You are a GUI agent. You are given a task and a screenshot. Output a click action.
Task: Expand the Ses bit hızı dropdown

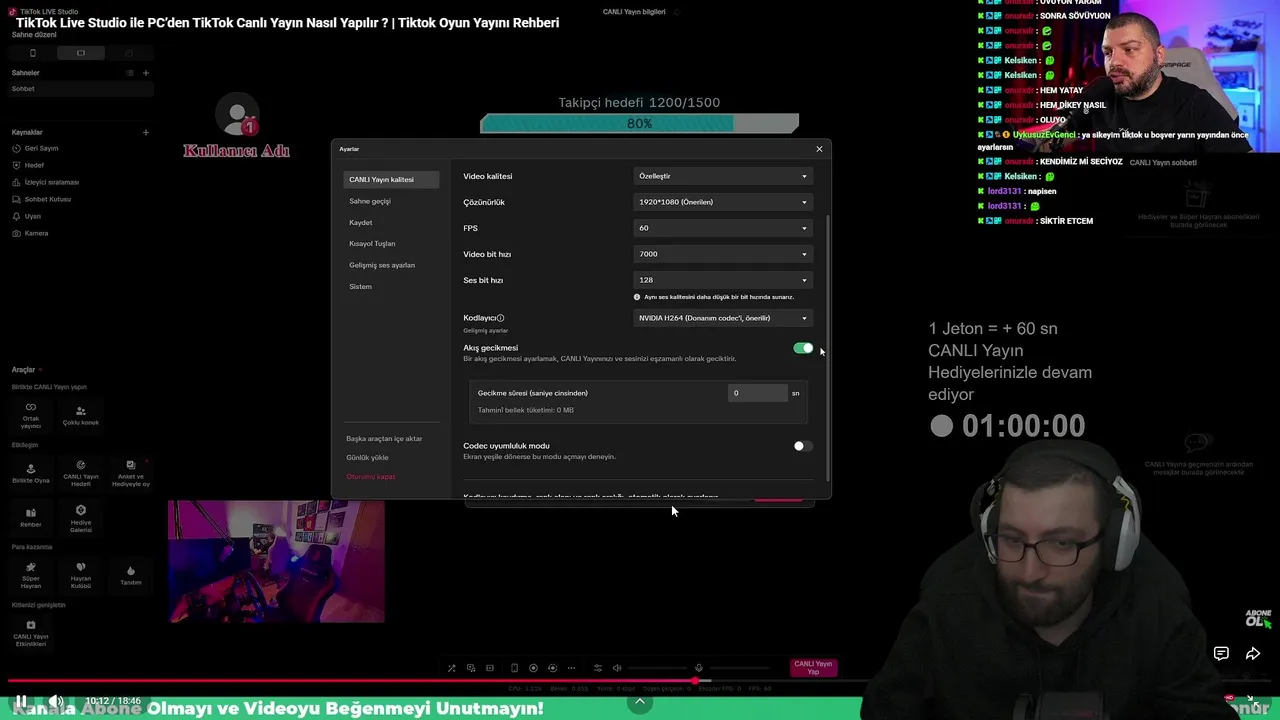(723, 280)
